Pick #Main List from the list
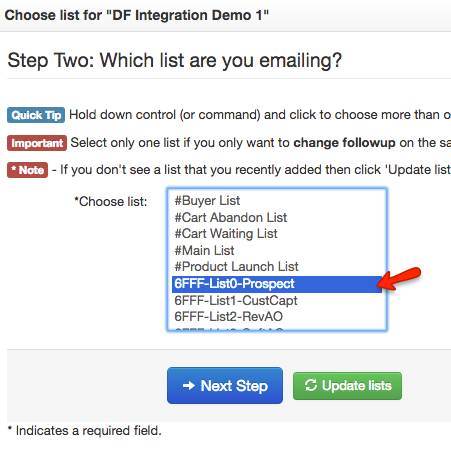Screen dimensions: 451x451 pyautogui.click(x=277, y=250)
